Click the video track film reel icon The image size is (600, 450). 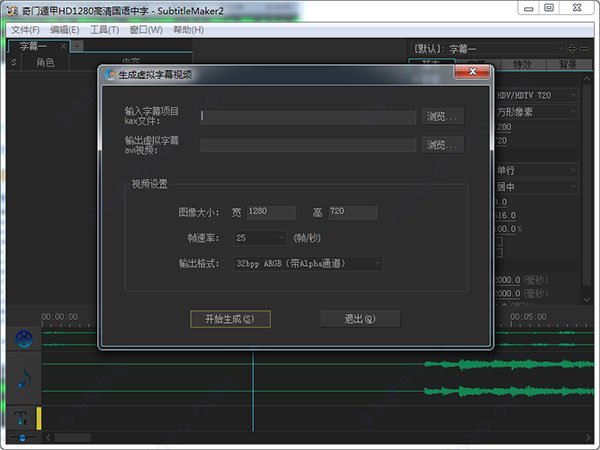click(24, 339)
